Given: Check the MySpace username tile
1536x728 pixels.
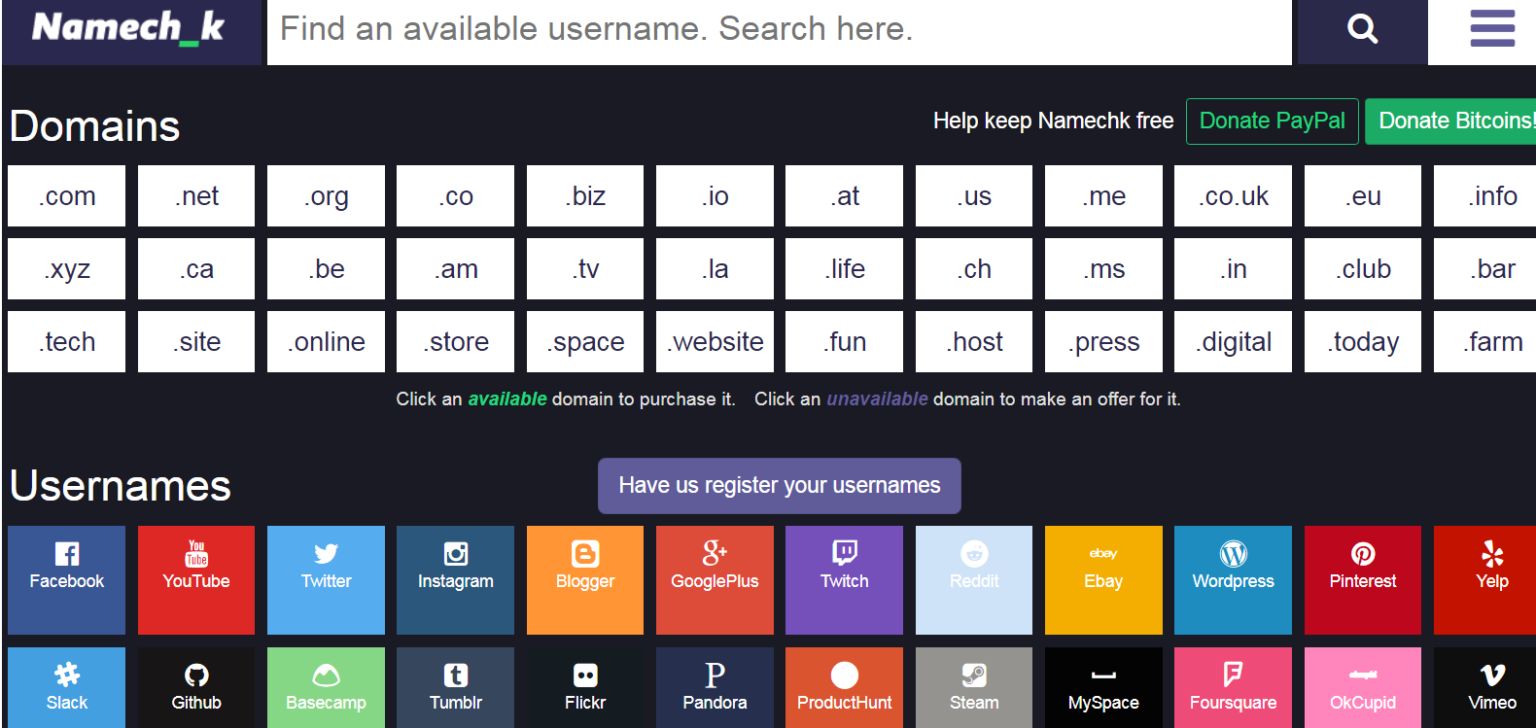Looking at the screenshot, I should click(1104, 688).
